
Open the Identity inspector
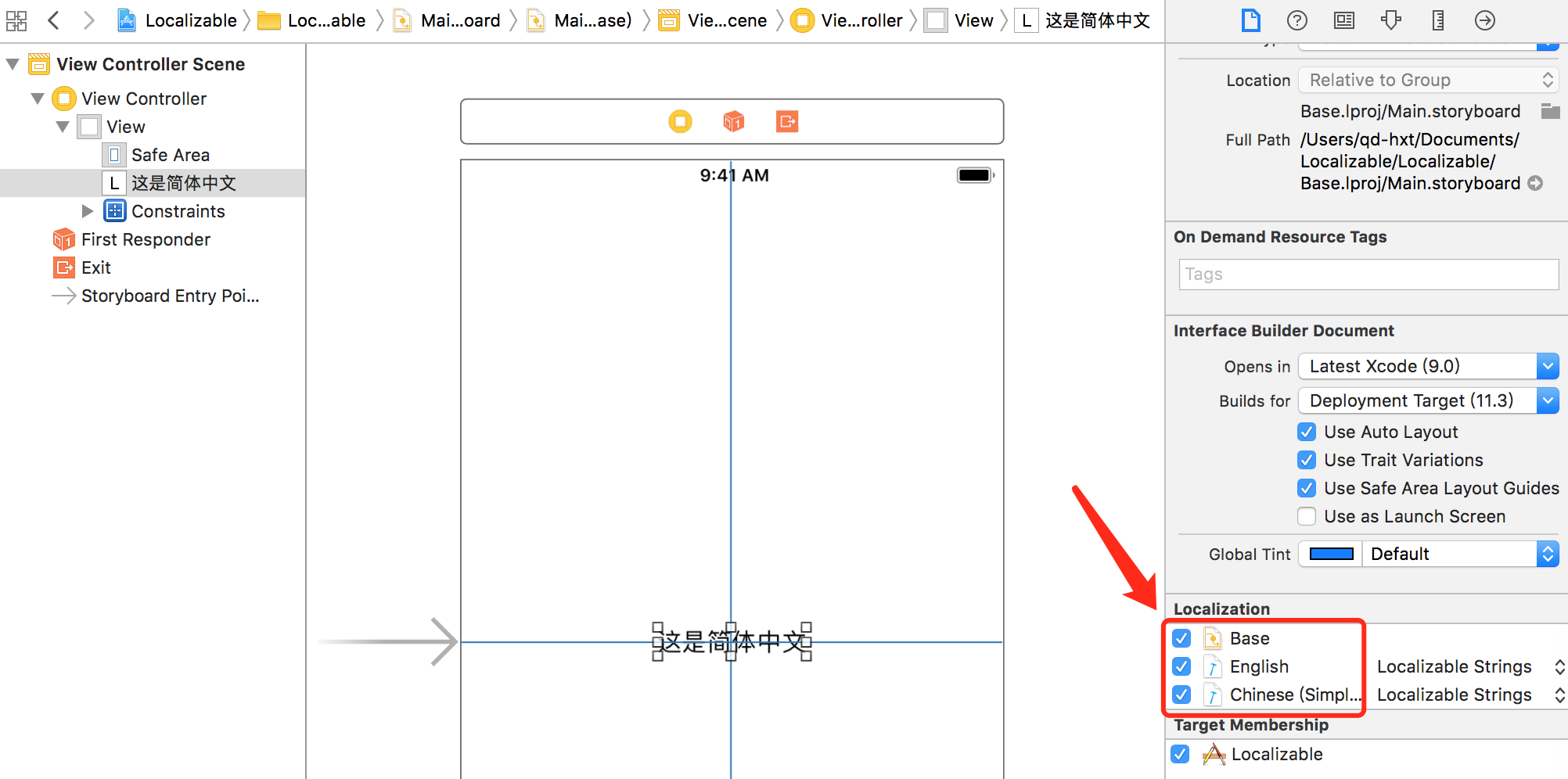coord(1343,20)
